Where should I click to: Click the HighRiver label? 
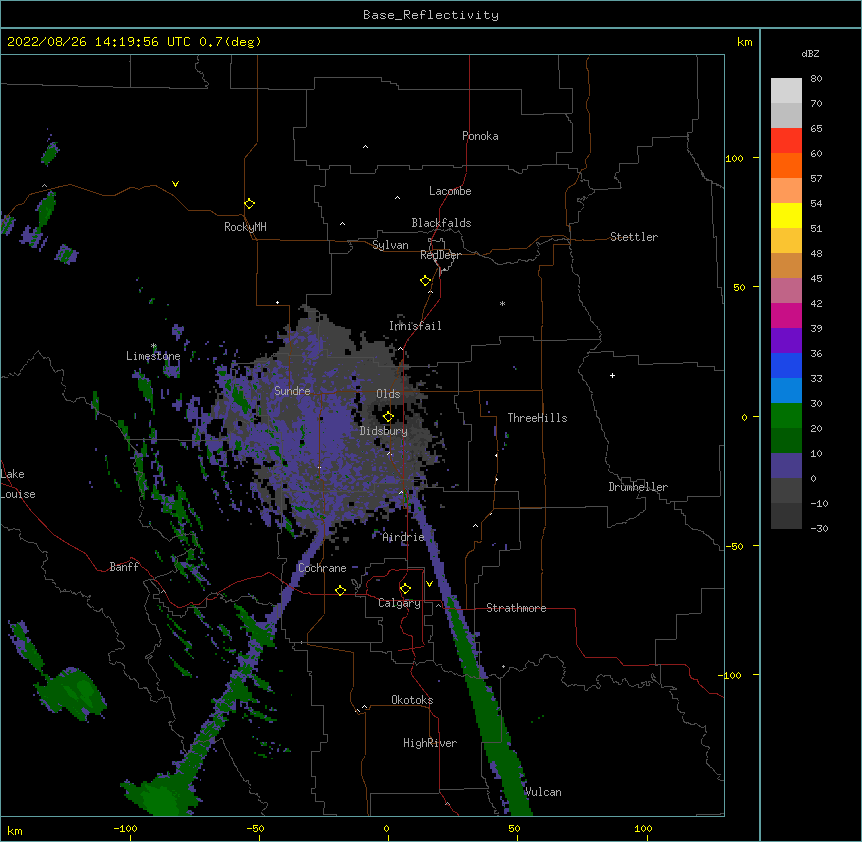430,743
